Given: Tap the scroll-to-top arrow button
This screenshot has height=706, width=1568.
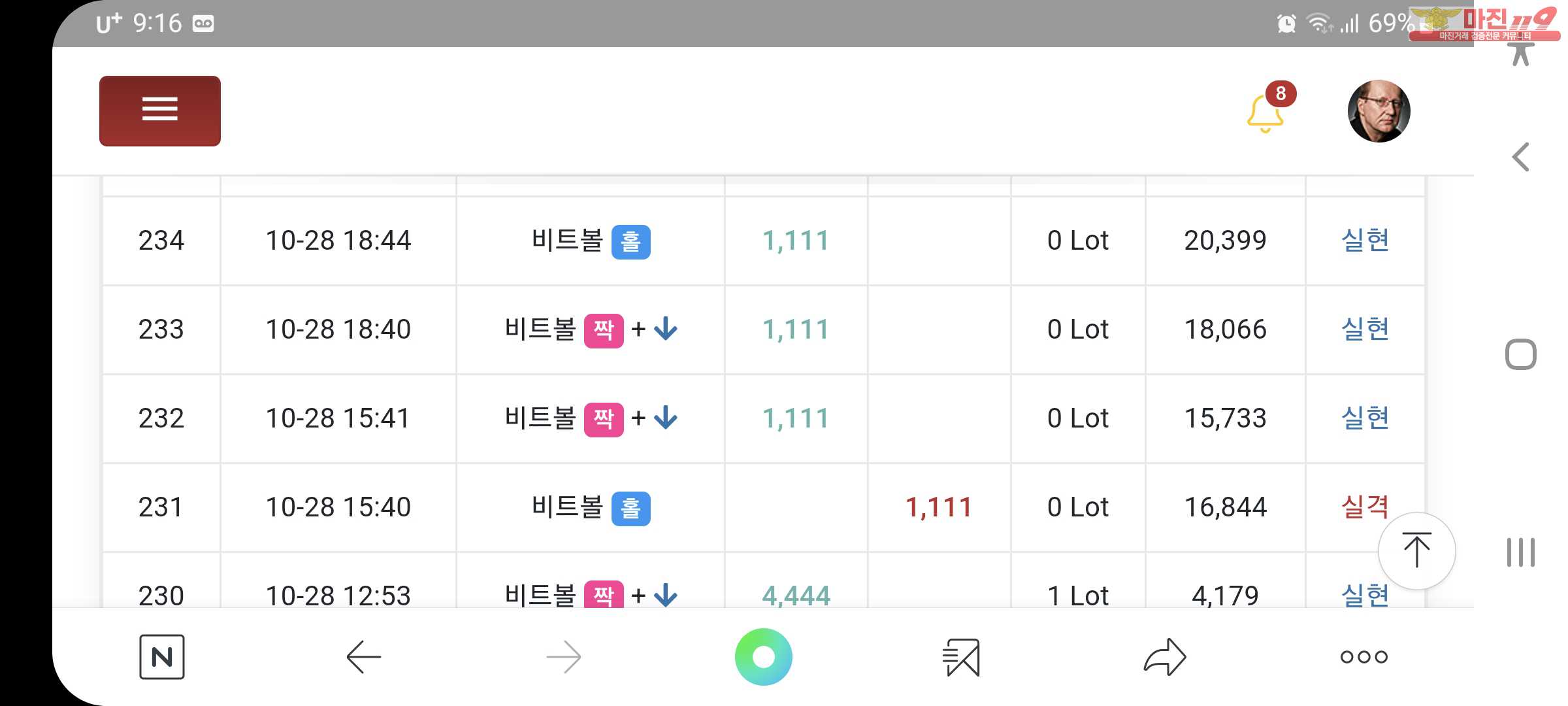Looking at the screenshot, I should point(1416,550).
